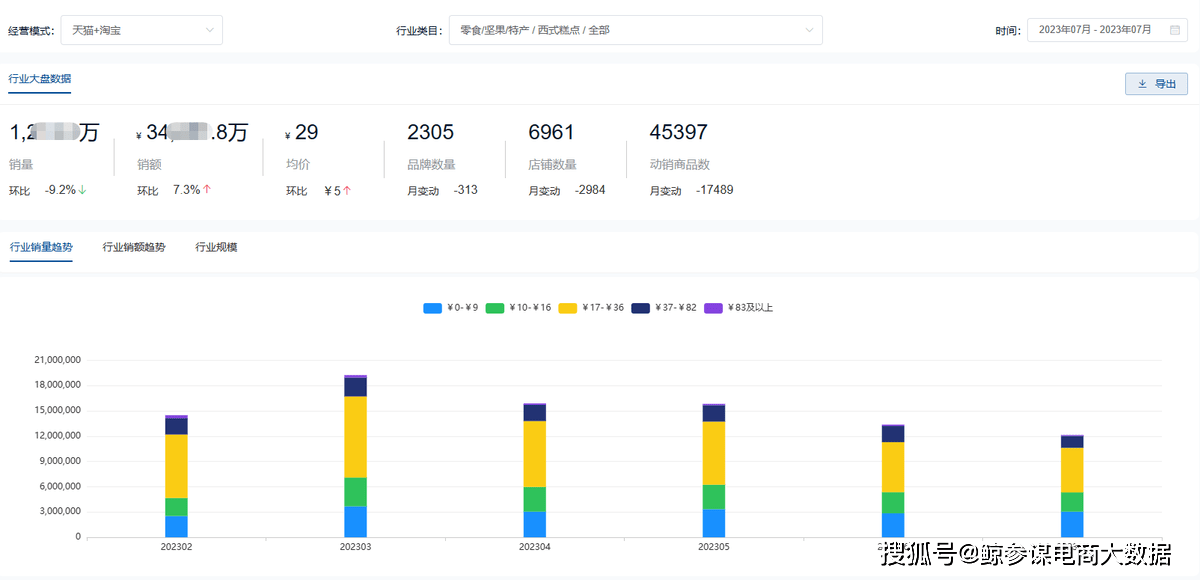
Task: Click the red up arrow beside 7.3%
Action: [207, 189]
